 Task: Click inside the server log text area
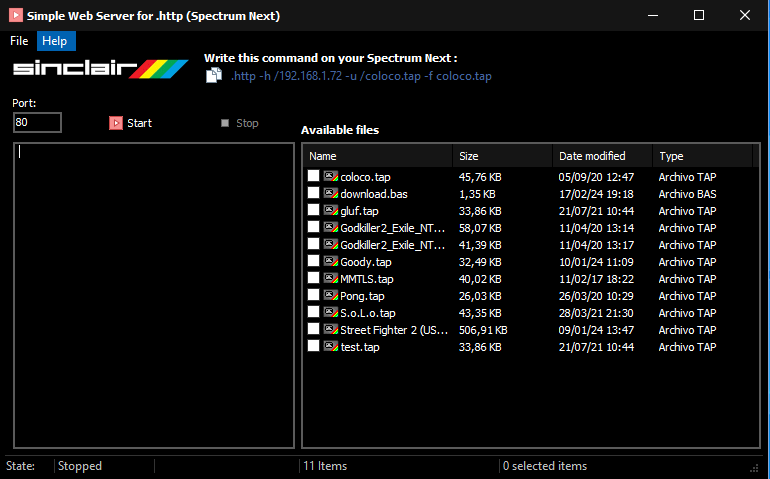point(154,296)
